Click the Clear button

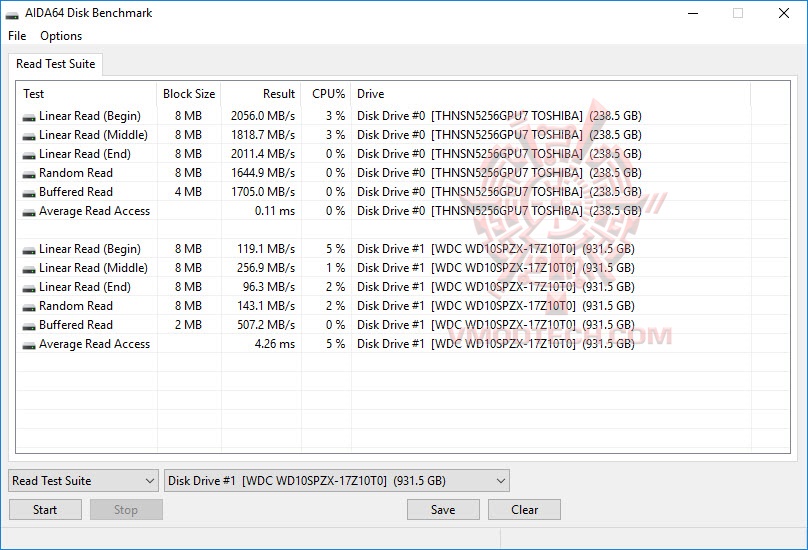(525, 510)
